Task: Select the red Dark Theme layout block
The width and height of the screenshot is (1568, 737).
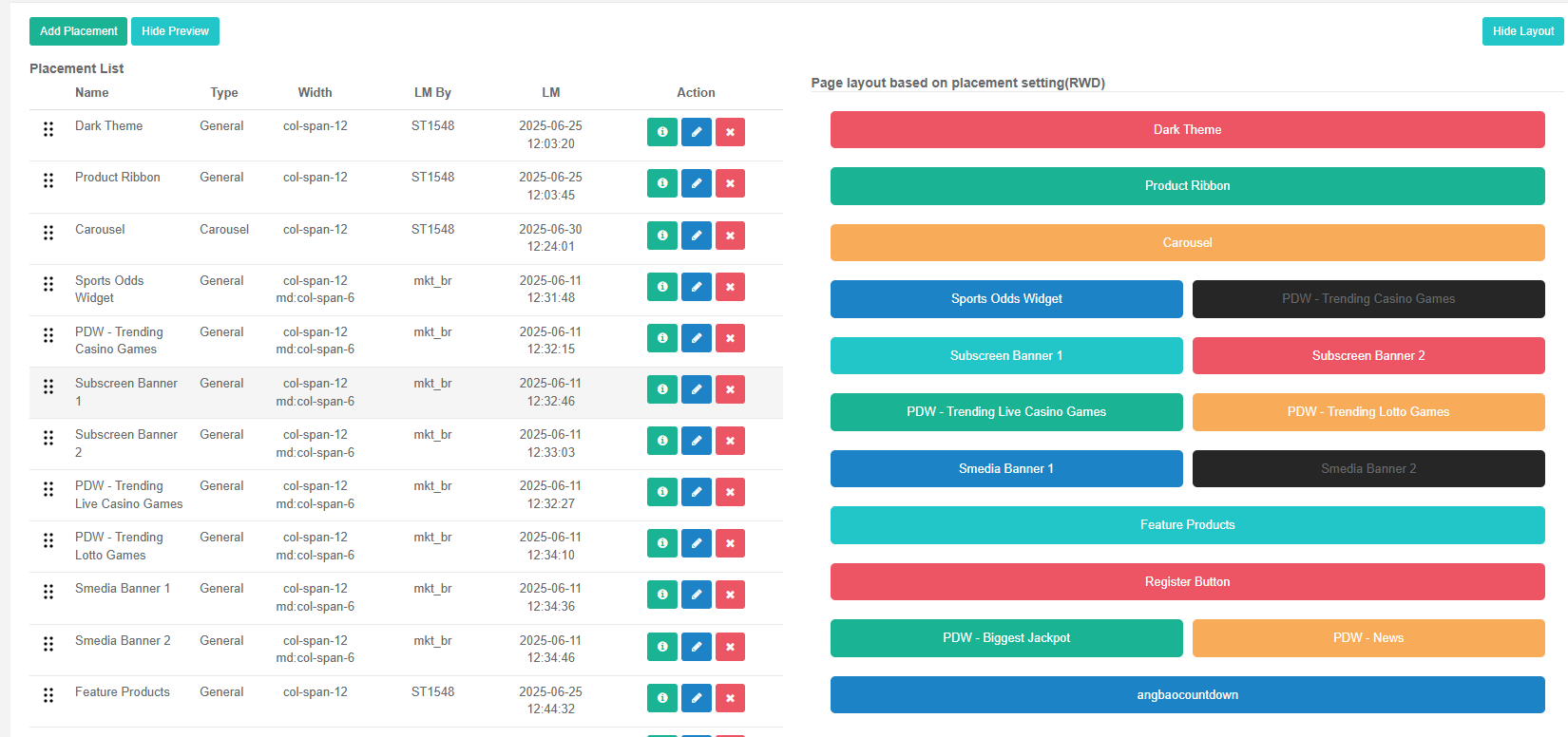Action: coord(1187,130)
